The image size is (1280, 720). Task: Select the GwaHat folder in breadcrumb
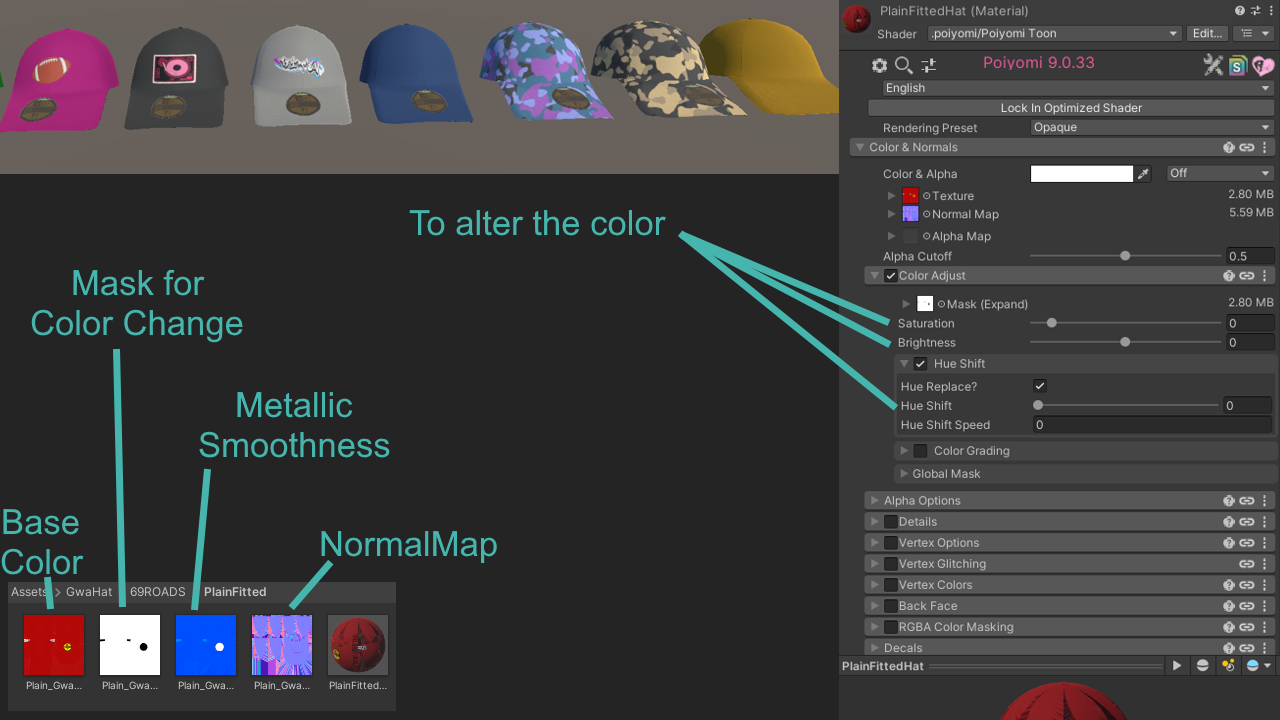89,592
